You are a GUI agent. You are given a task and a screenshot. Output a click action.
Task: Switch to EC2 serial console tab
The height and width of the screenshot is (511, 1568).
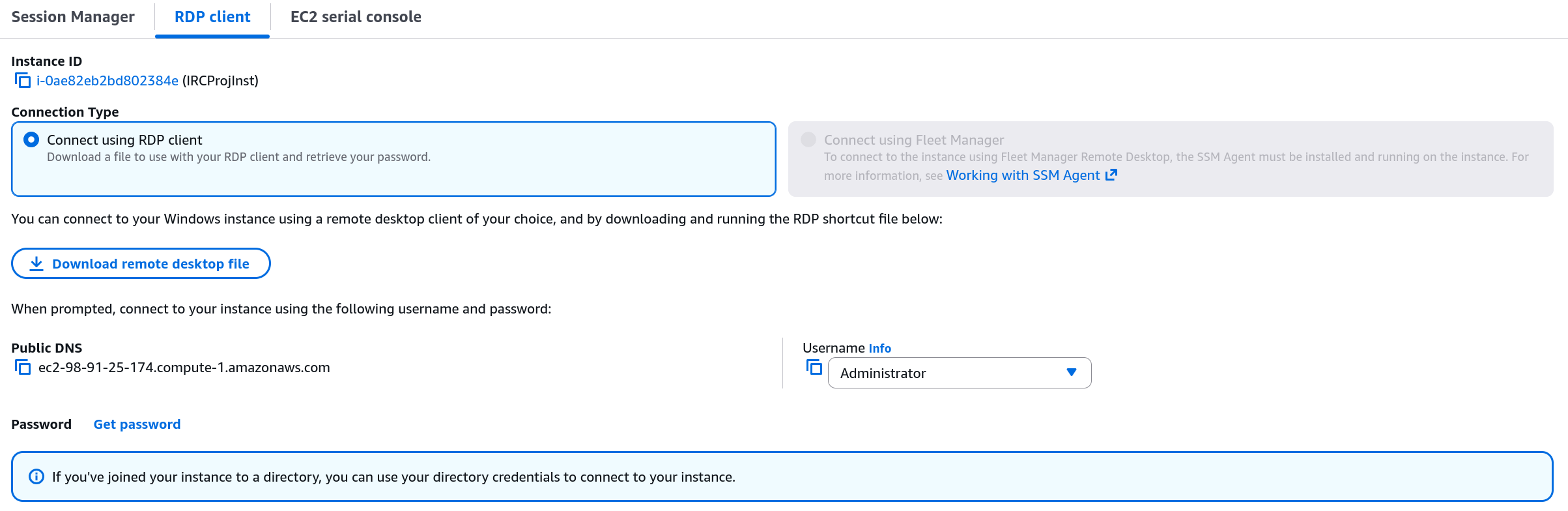coord(356,17)
